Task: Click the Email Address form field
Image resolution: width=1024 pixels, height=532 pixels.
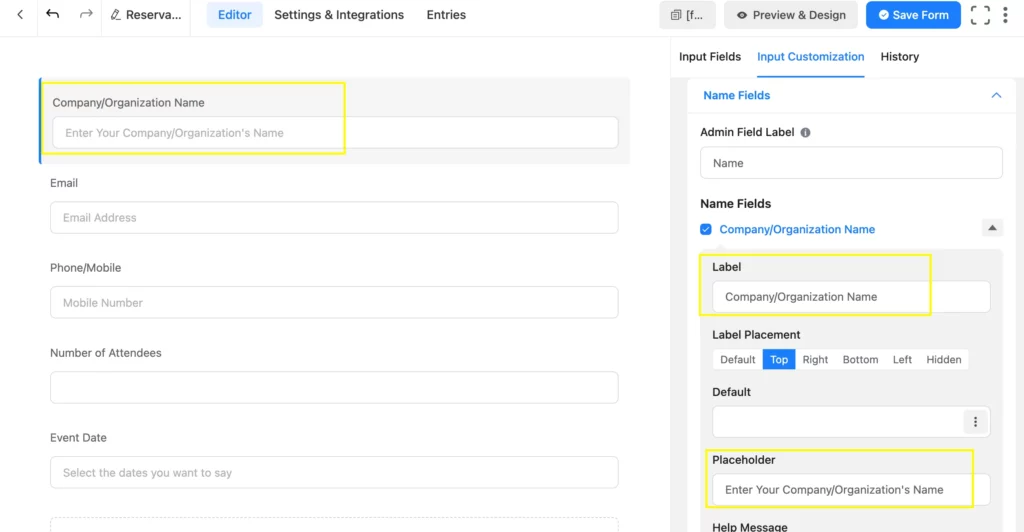Action: click(x=334, y=217)
